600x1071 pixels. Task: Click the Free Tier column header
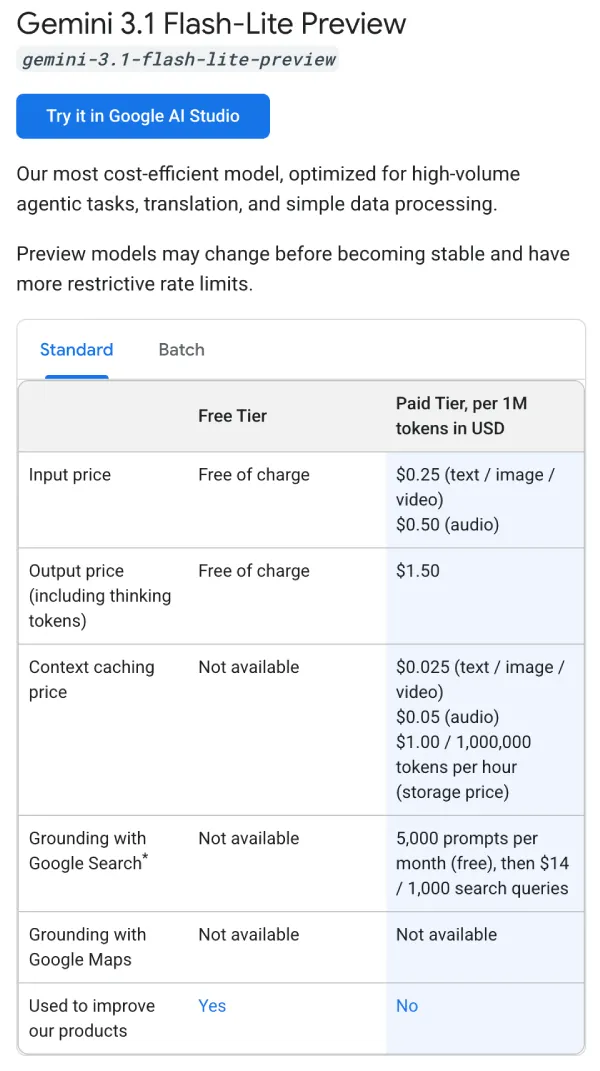pos(232,416)
